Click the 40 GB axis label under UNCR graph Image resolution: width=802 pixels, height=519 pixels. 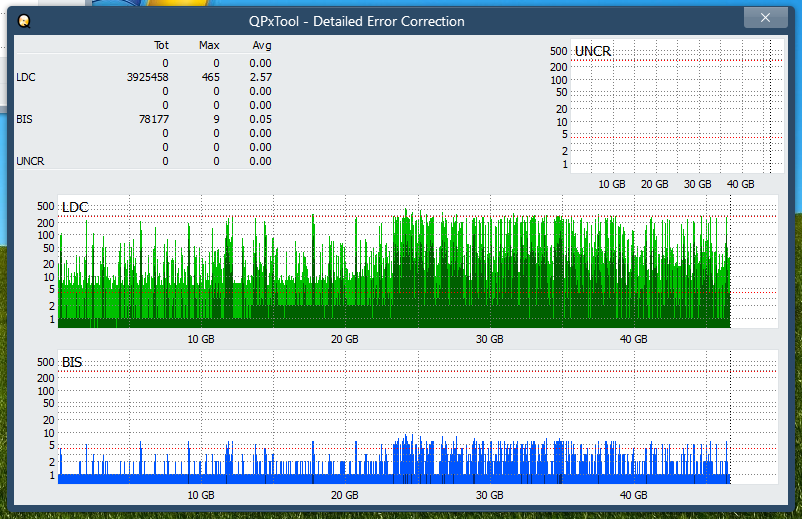pyautogui.click(x=741, y=184)
